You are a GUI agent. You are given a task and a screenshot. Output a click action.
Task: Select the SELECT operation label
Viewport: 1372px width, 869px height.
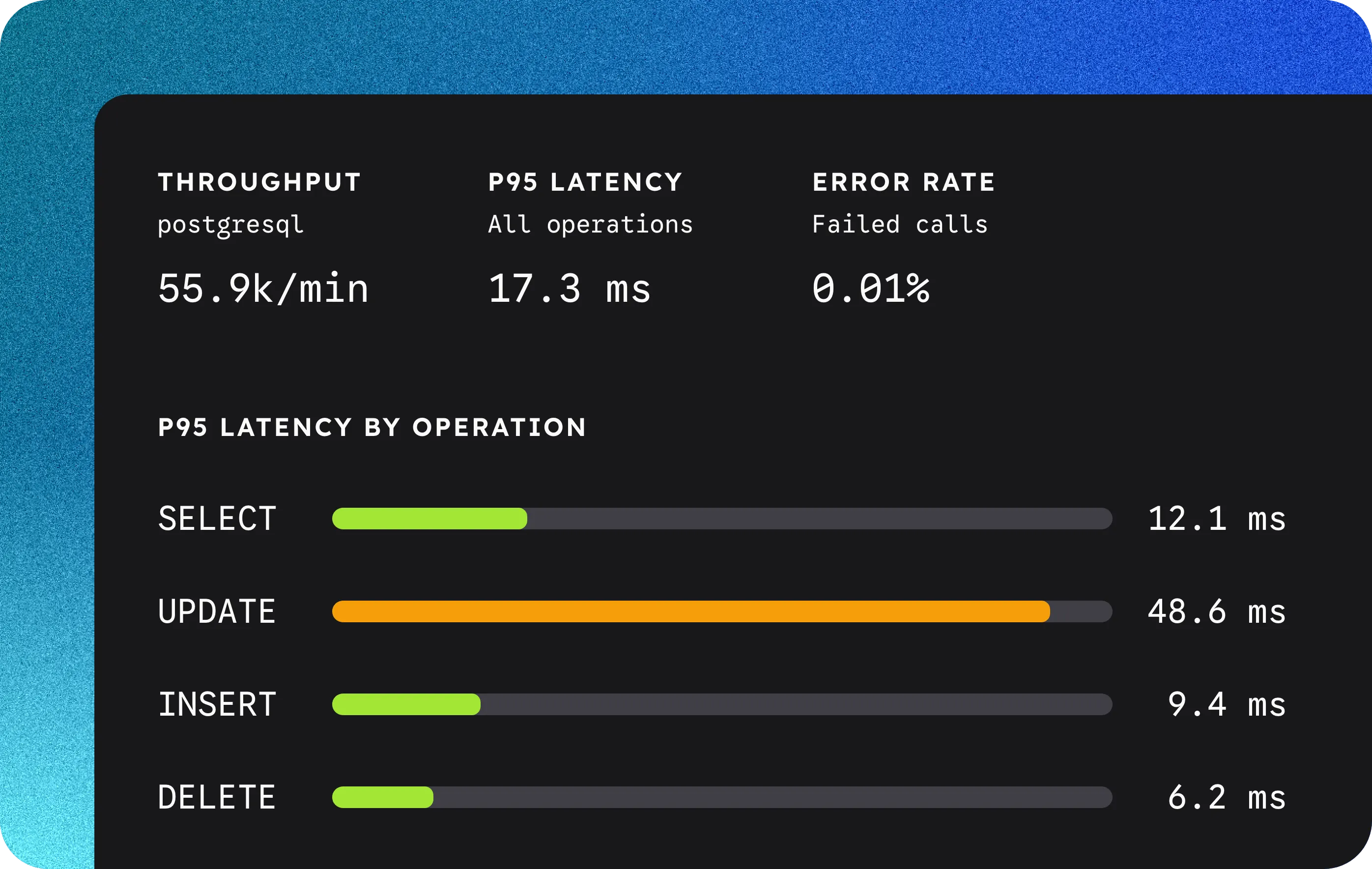pyautogui.click(x=217, y=519)
